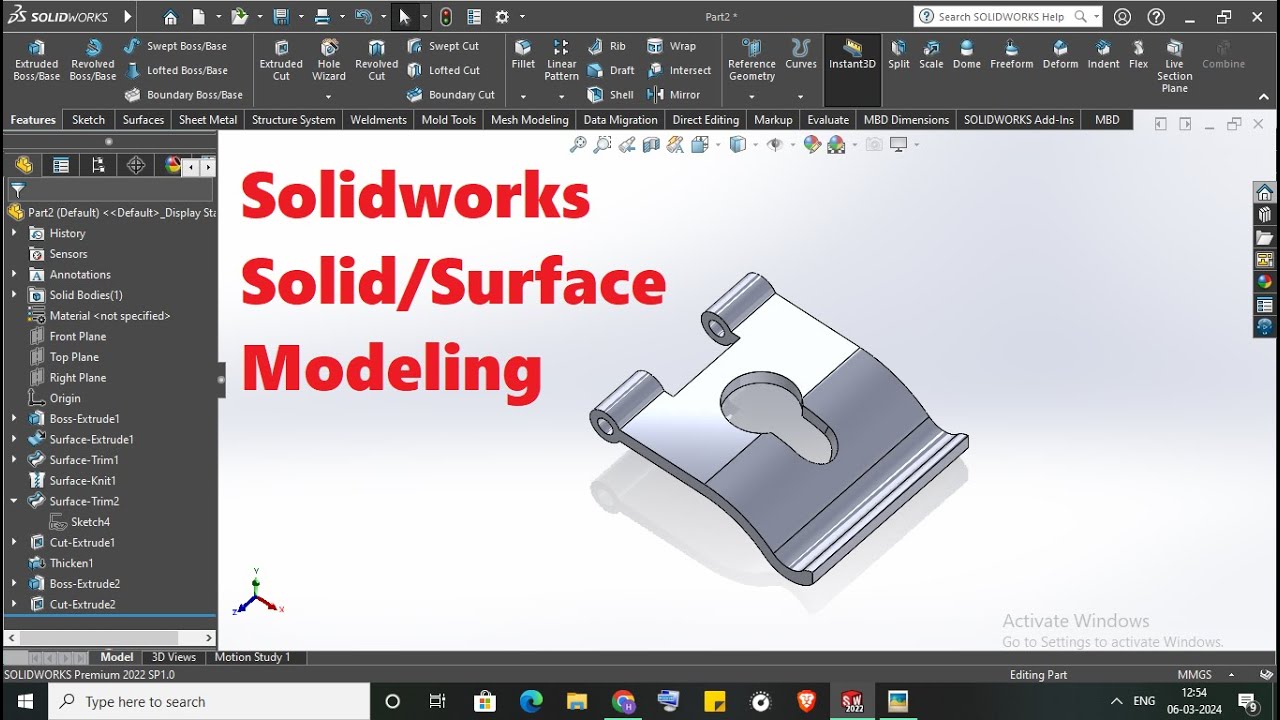1280x720 pixels.
Task: Choose the Swept Boss/Base feature
Action: click(x=176, y=46)
